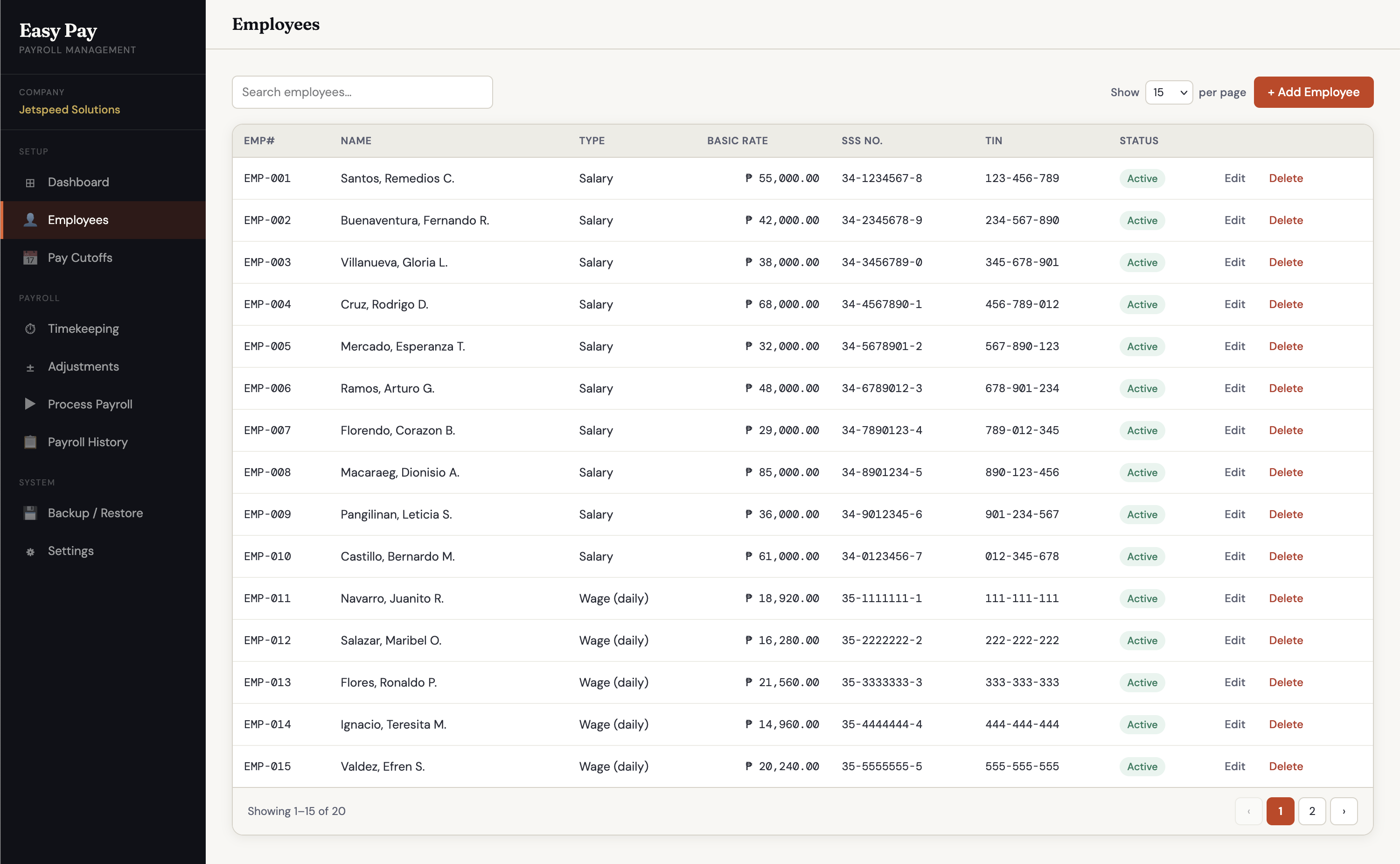This screenshot has width=1400, height=864.
Task: Click Active status badge for EMP-008
Action: tap(1142, 472)
